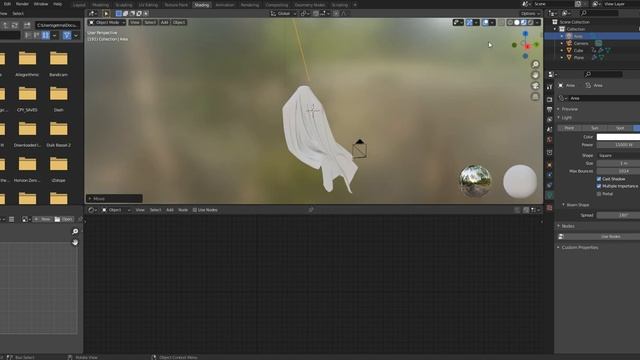640x360 pixels.
Task: Open the Animation workspace tab
Action: (x=224, y=5)
